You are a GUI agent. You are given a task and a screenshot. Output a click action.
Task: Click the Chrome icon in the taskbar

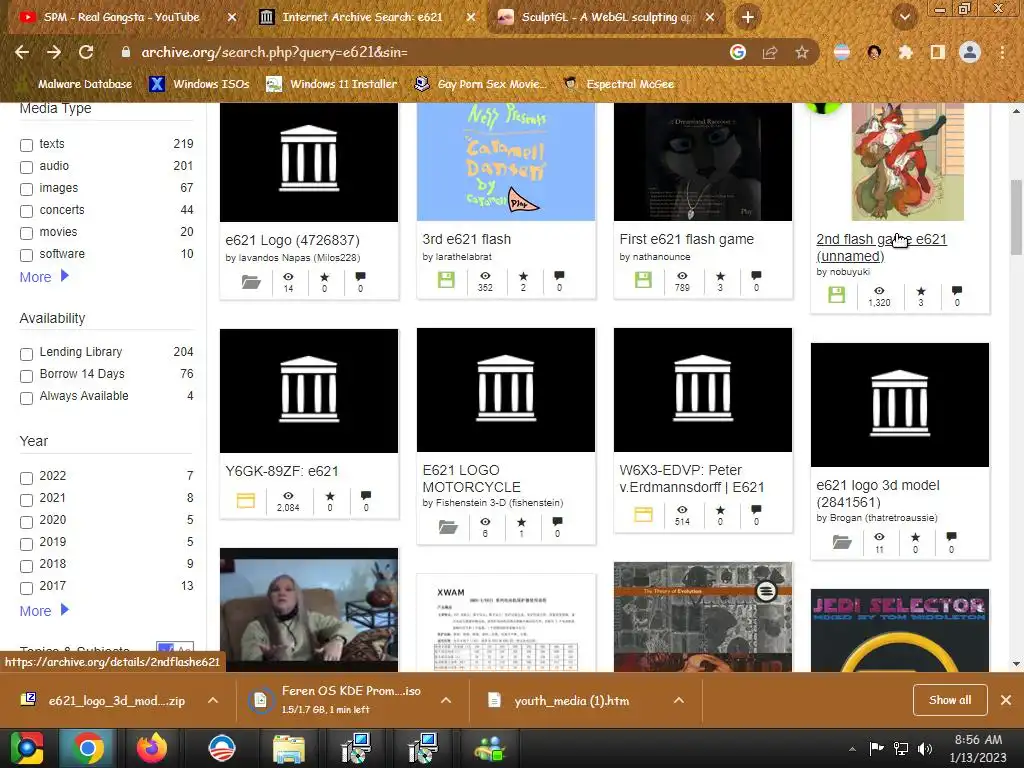[x=87, y=748]
